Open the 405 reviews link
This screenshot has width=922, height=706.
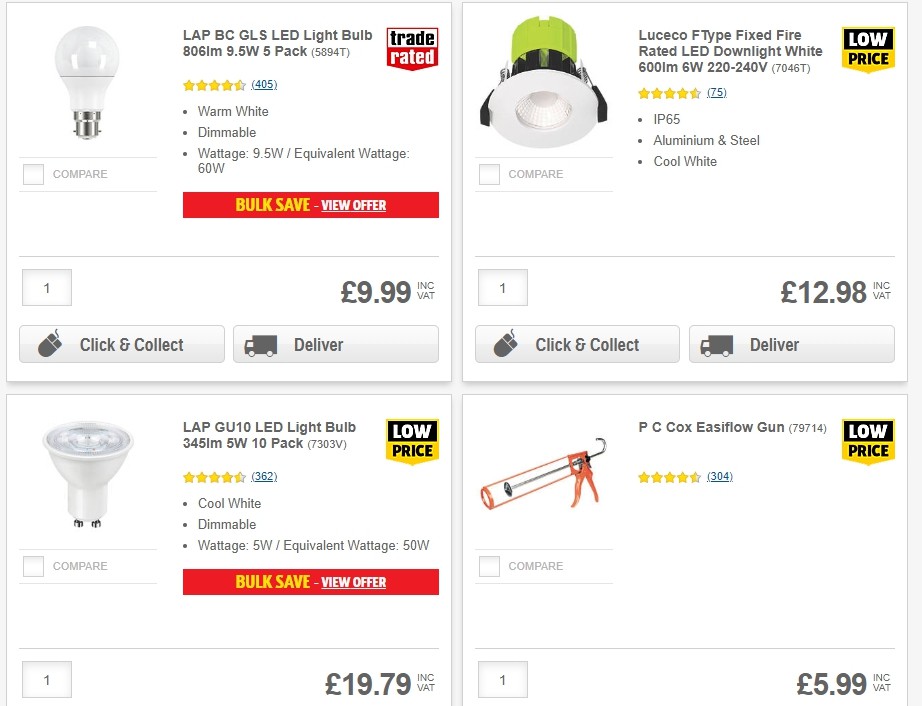tap(264, 85)
